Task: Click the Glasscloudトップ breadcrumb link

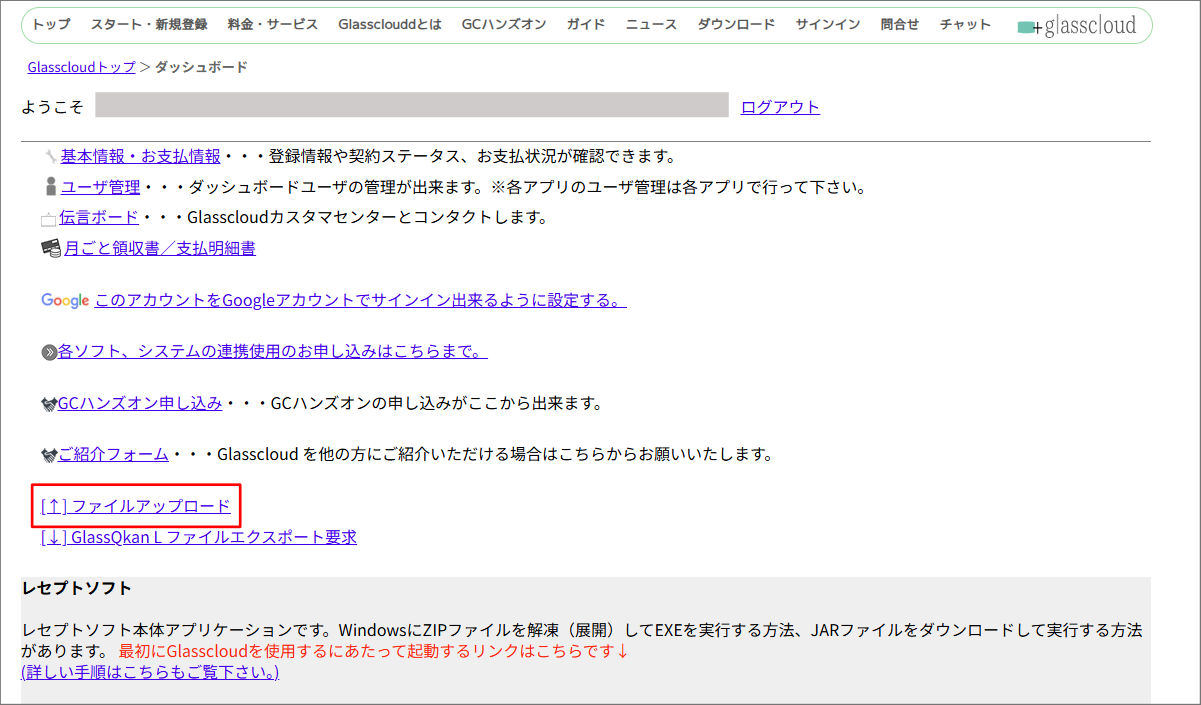Action: [80, 67]
